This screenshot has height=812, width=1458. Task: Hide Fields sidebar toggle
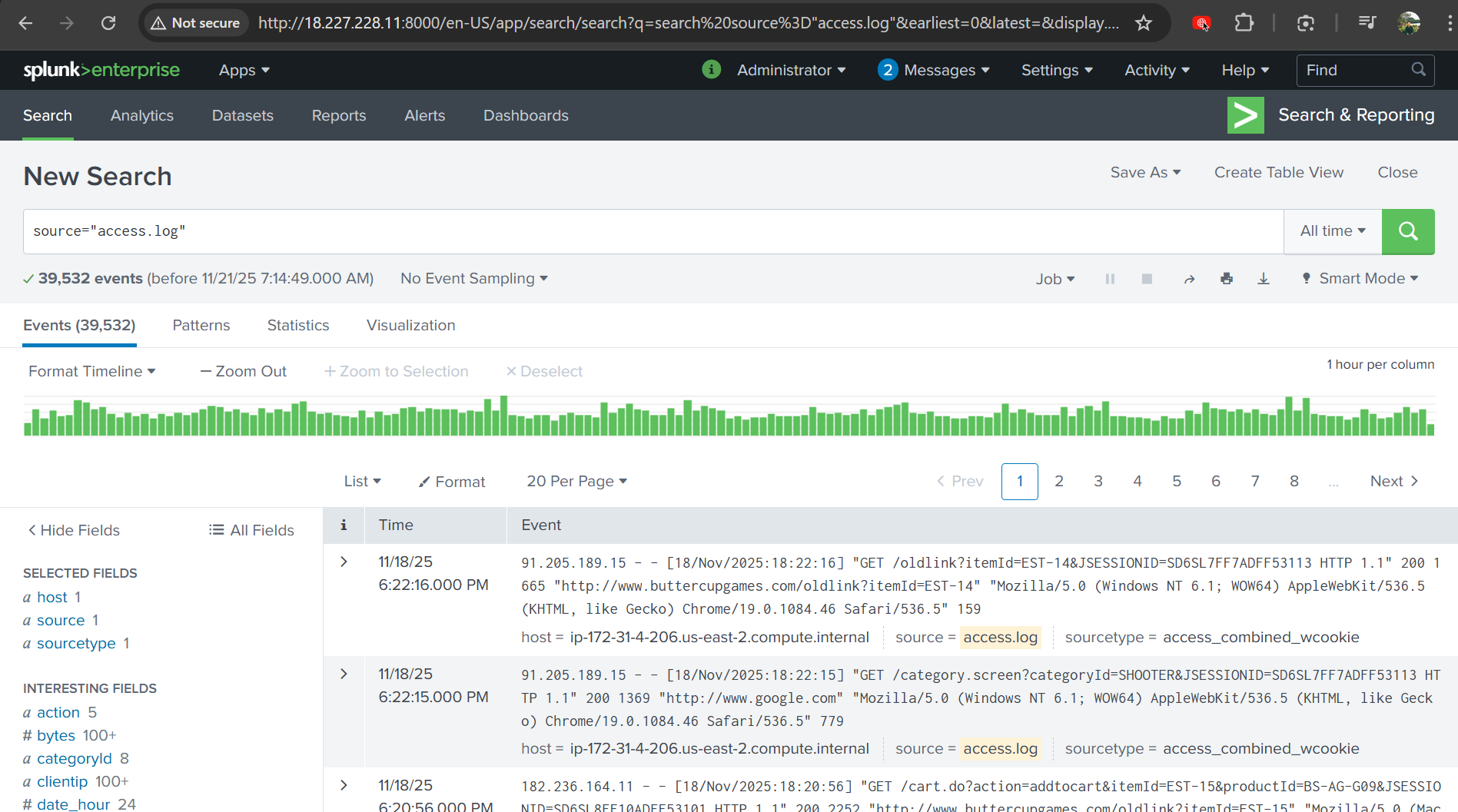click(74, 530)
